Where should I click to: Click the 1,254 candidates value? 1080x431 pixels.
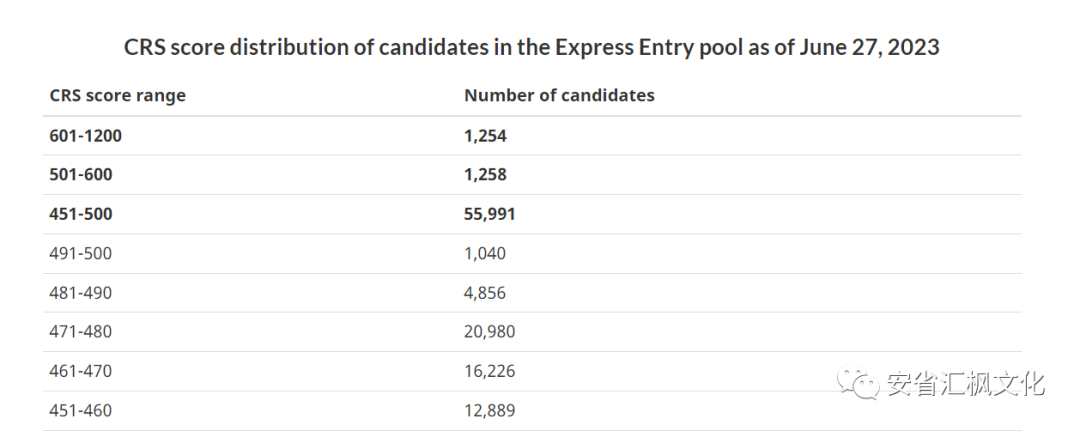pyautogui.click(x=486, y=136)
